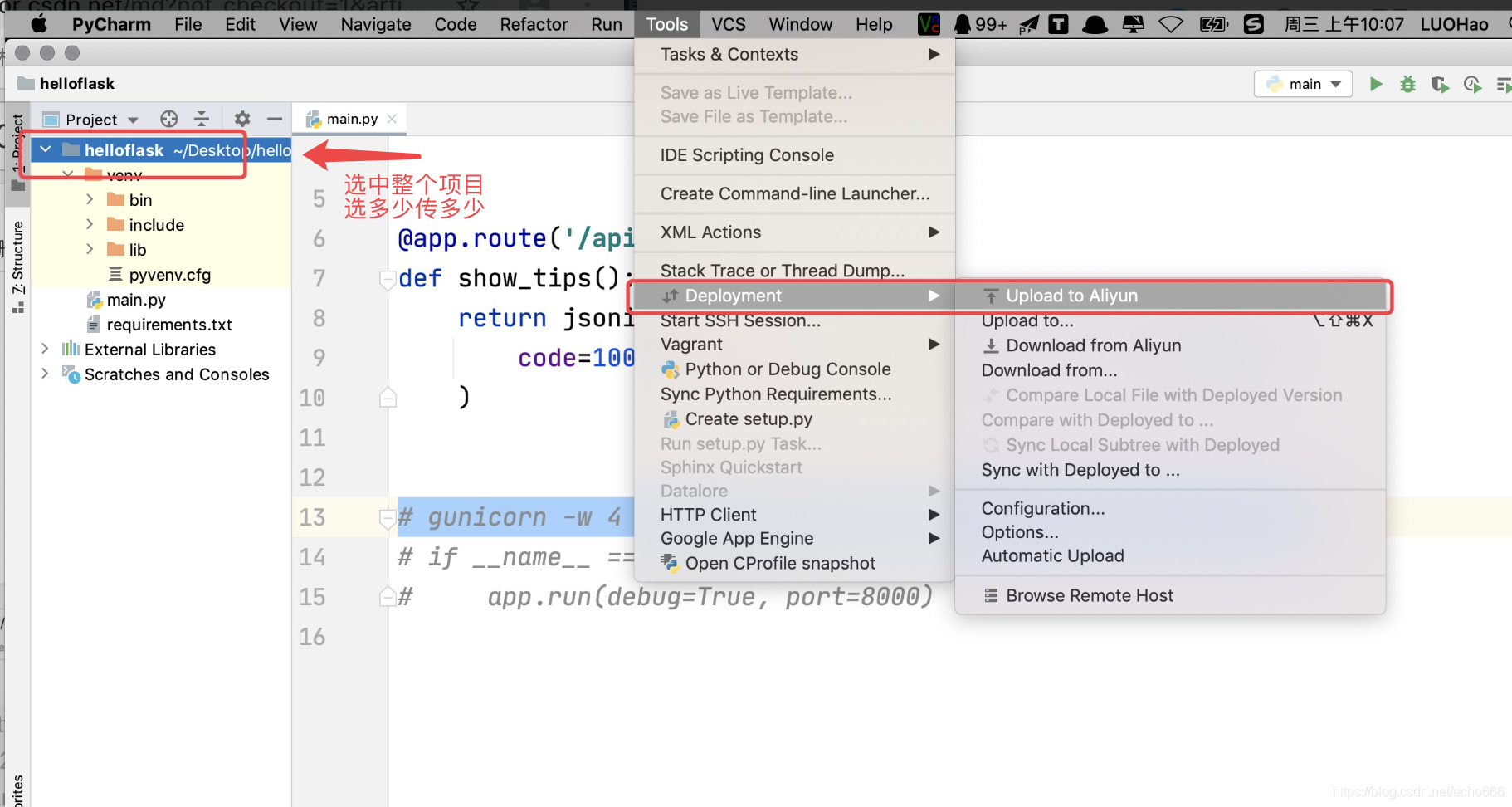
Task: Click the locate-in-project target icon
Action: coord(169,119)
